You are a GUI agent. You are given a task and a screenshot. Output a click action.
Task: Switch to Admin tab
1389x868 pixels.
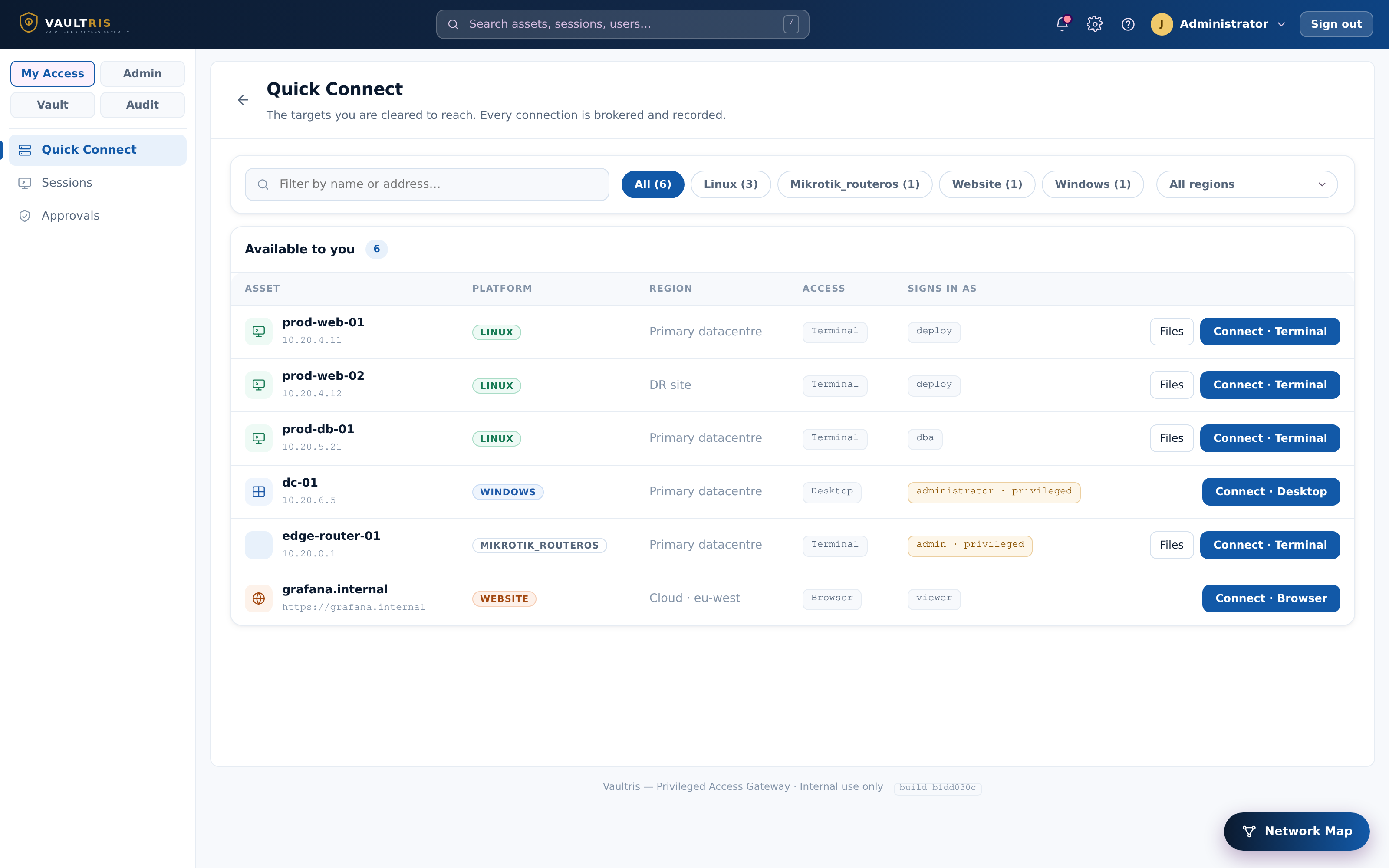[142, 73]
